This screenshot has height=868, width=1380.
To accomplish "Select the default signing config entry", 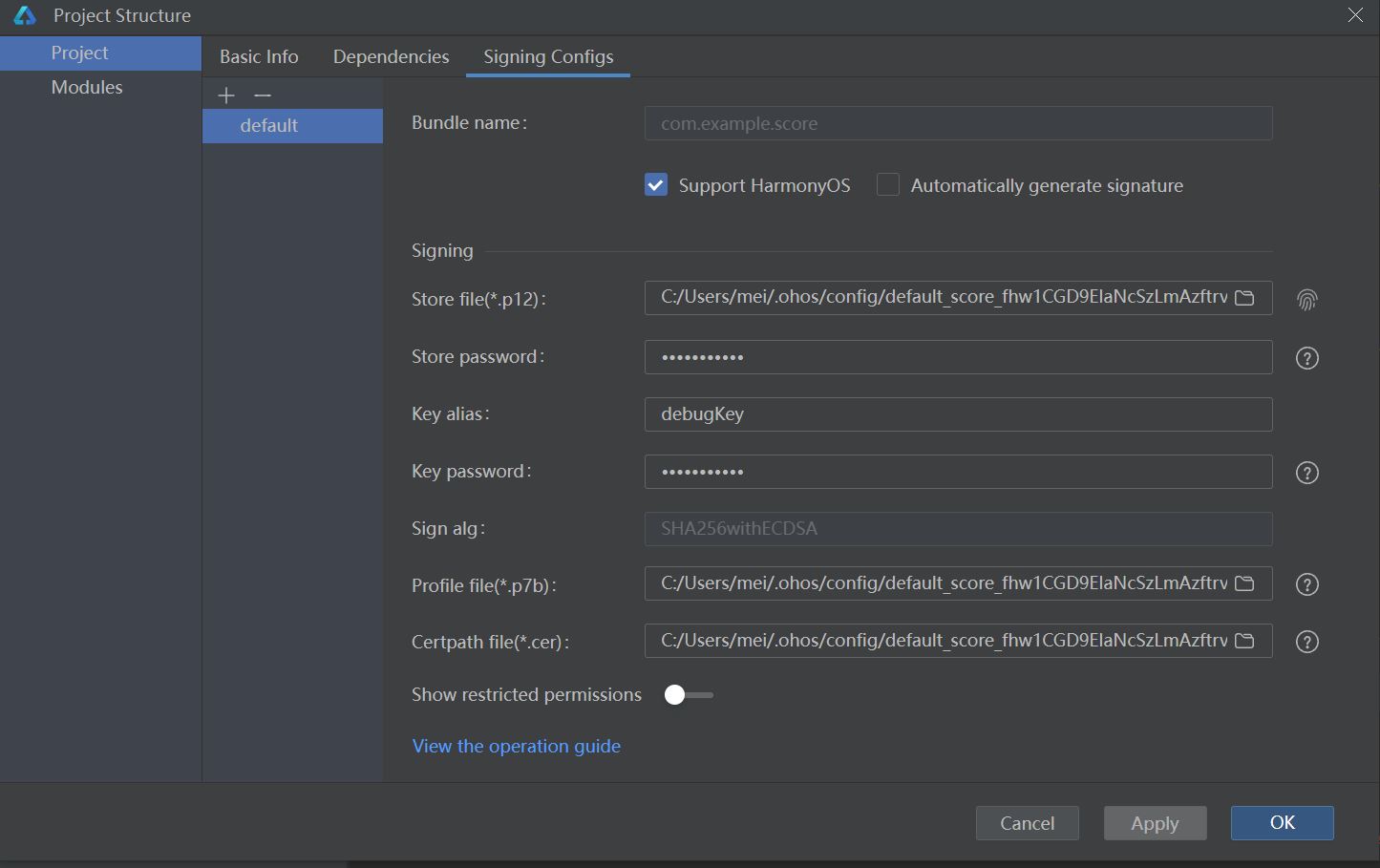I will [x=292, y=126].
